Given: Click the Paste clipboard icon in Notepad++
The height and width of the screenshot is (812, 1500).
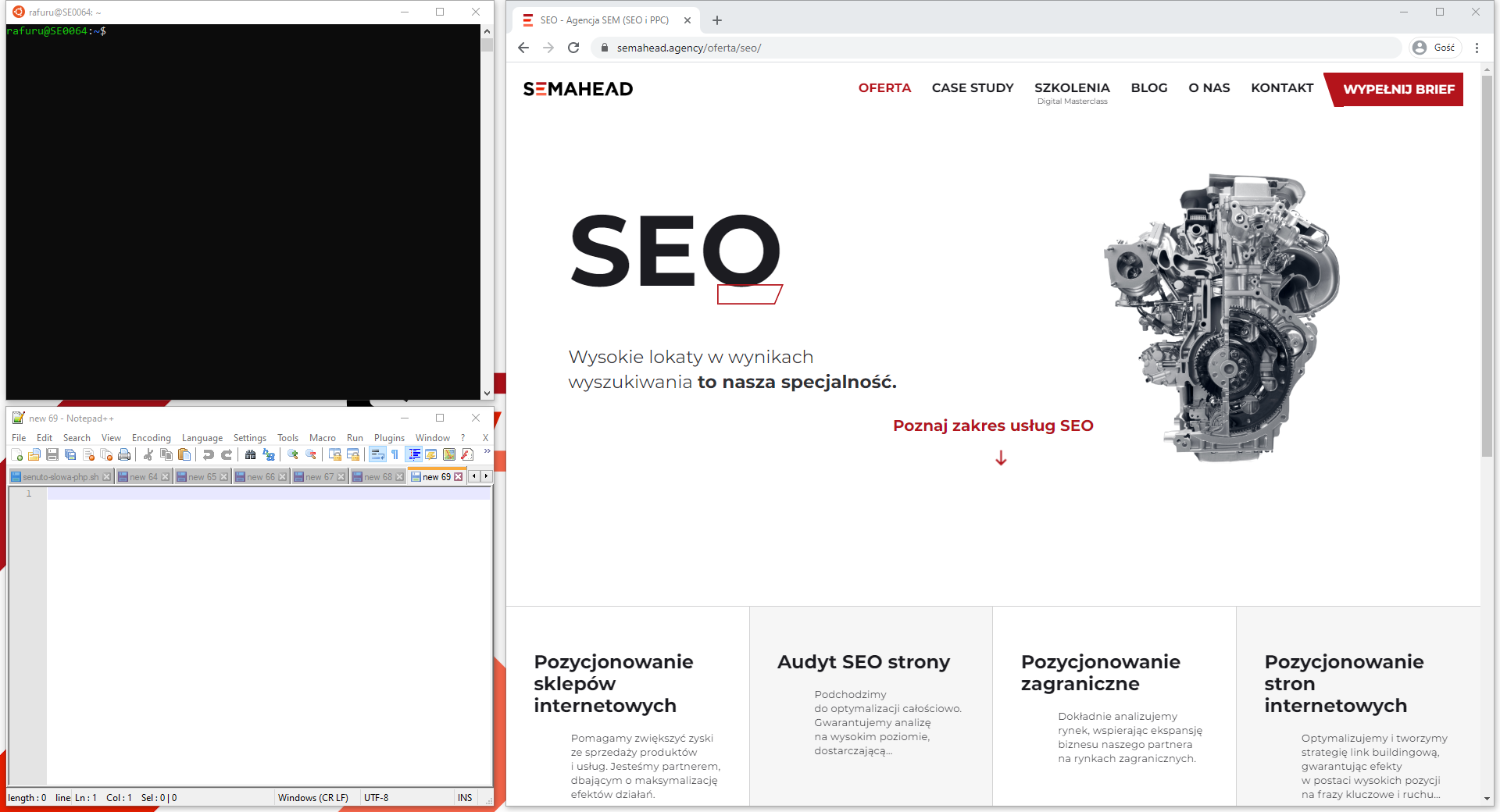Looking at the screenshot, I should [184, 454].
